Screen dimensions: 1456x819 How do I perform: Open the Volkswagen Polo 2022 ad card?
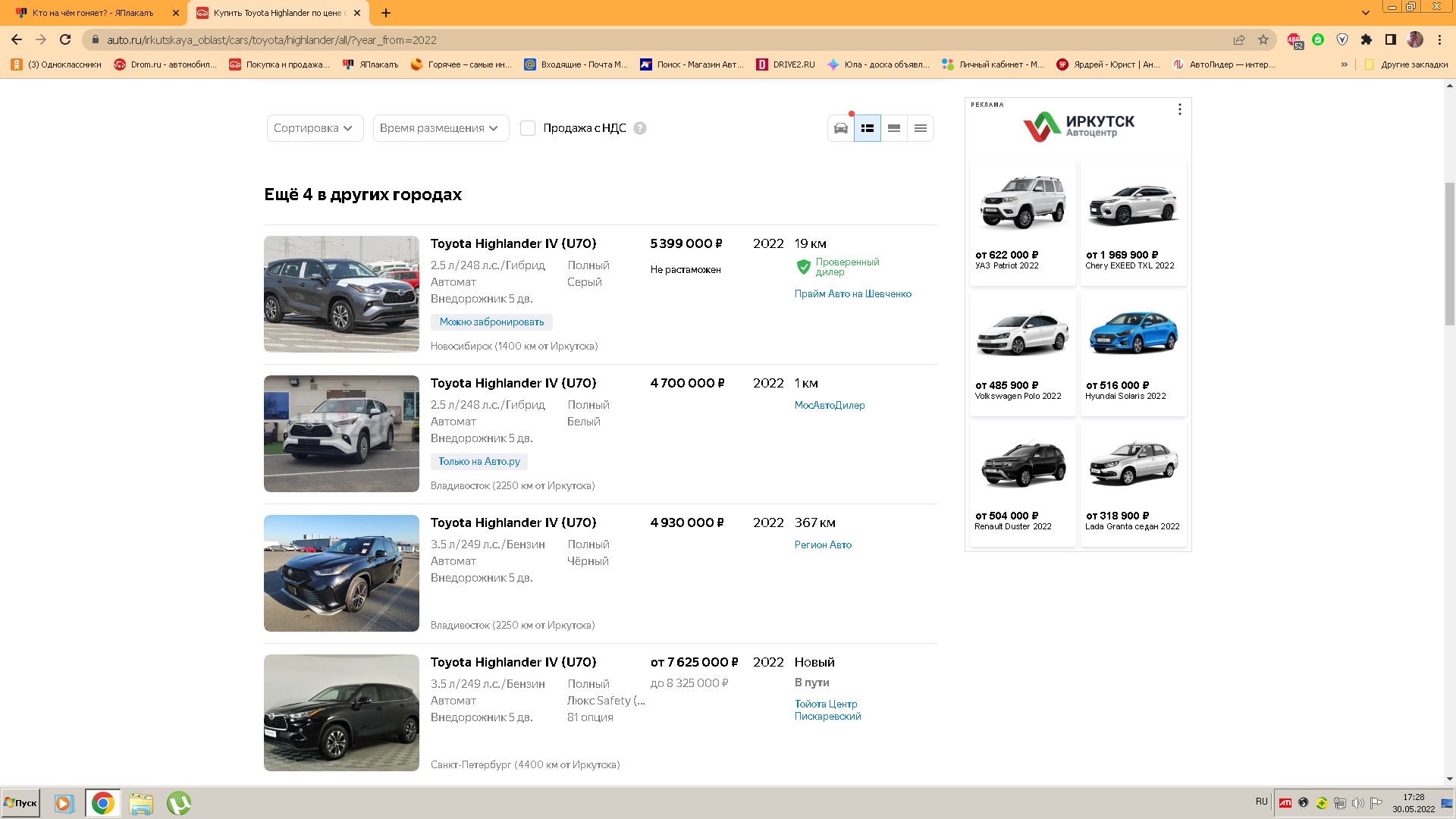[1022, 353]
